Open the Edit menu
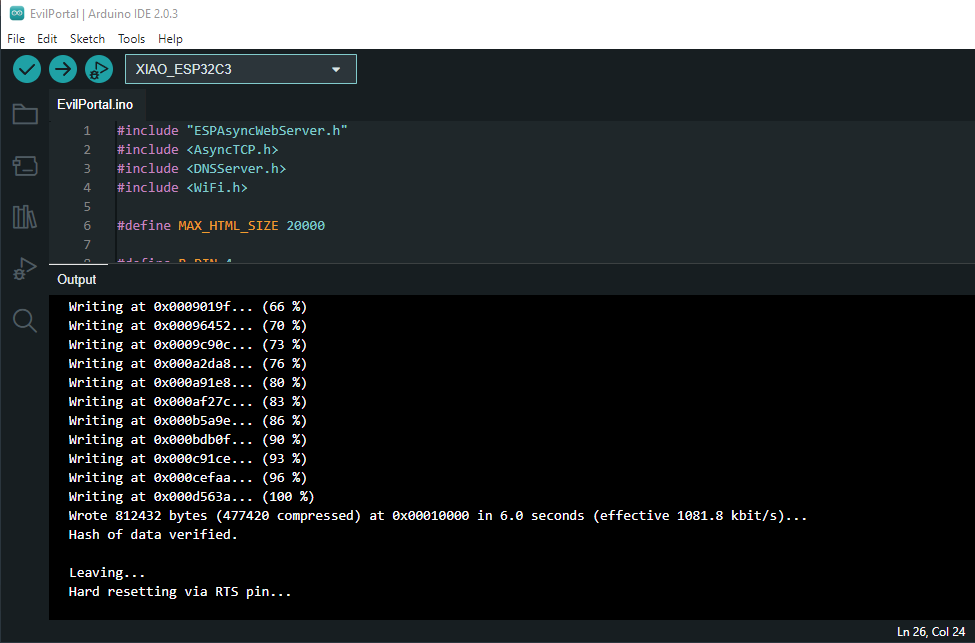This screenshot has width=975, height=643. (47, 39)
